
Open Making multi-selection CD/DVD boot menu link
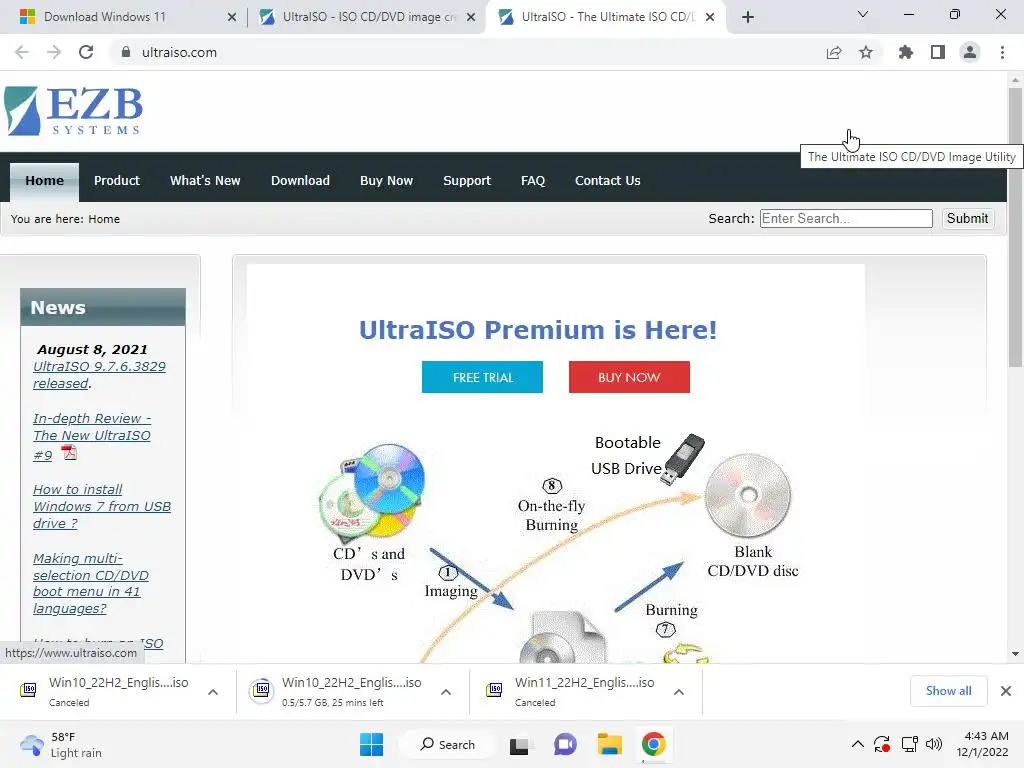tap(91, 583)
